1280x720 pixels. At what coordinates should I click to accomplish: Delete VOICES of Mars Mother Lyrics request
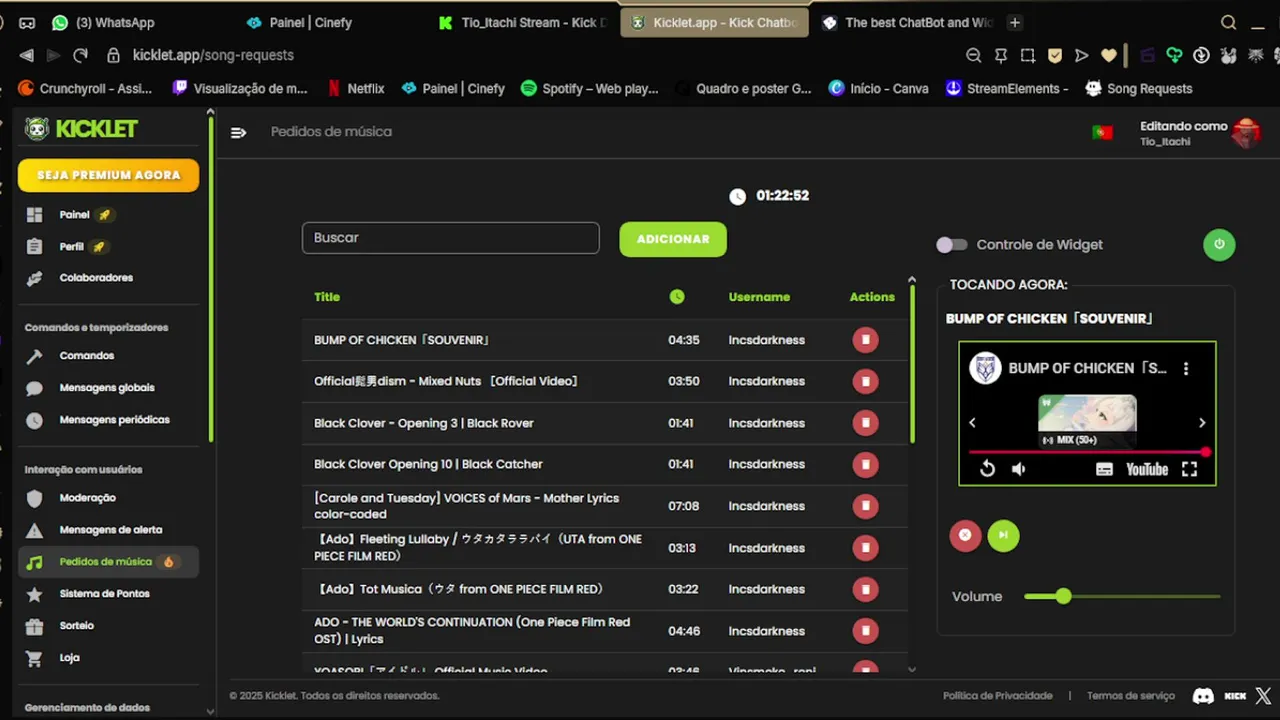[865, 506]
